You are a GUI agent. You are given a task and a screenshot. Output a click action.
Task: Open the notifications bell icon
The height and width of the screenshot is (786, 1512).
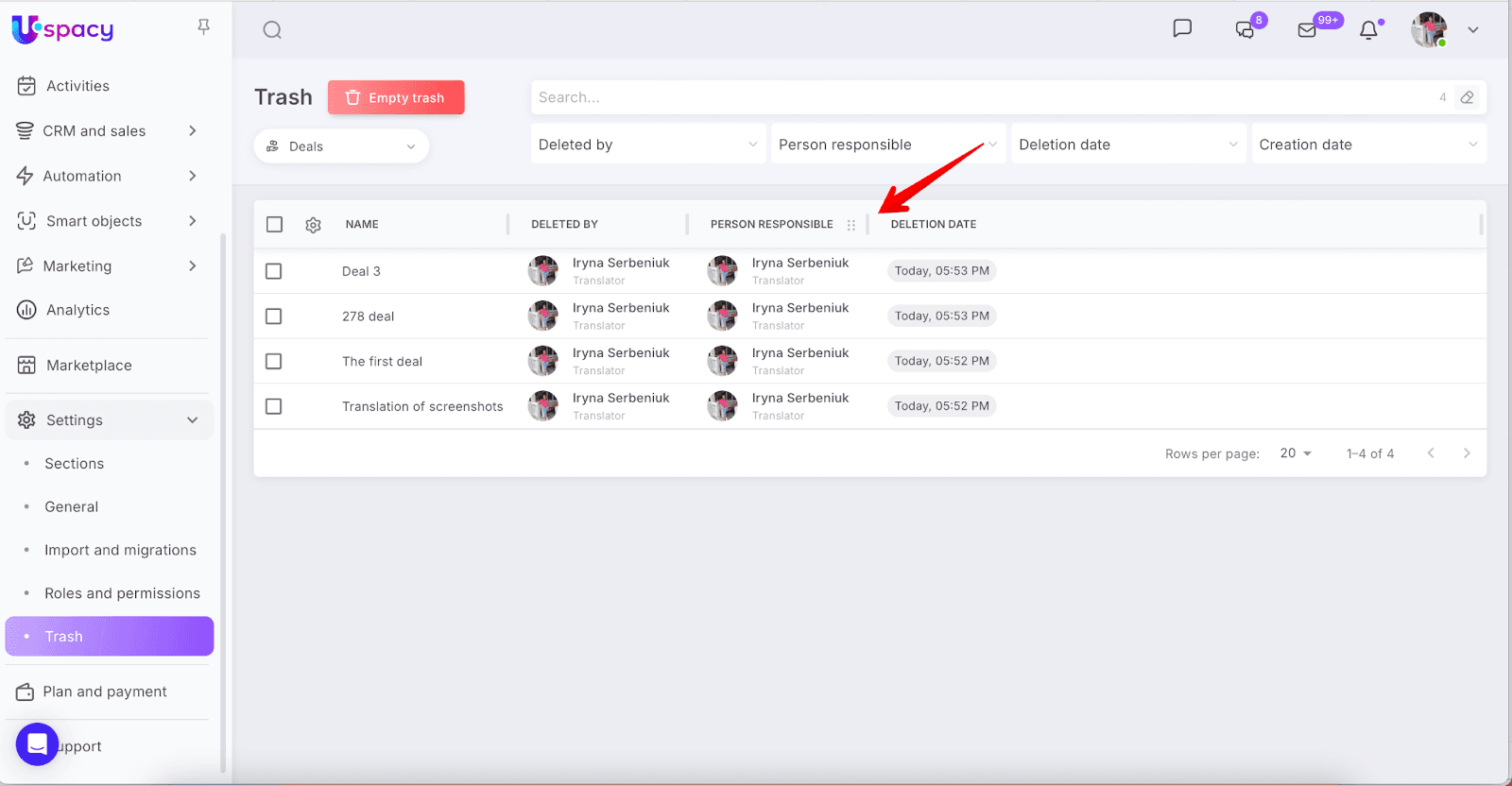click(x=1368, y=30)
